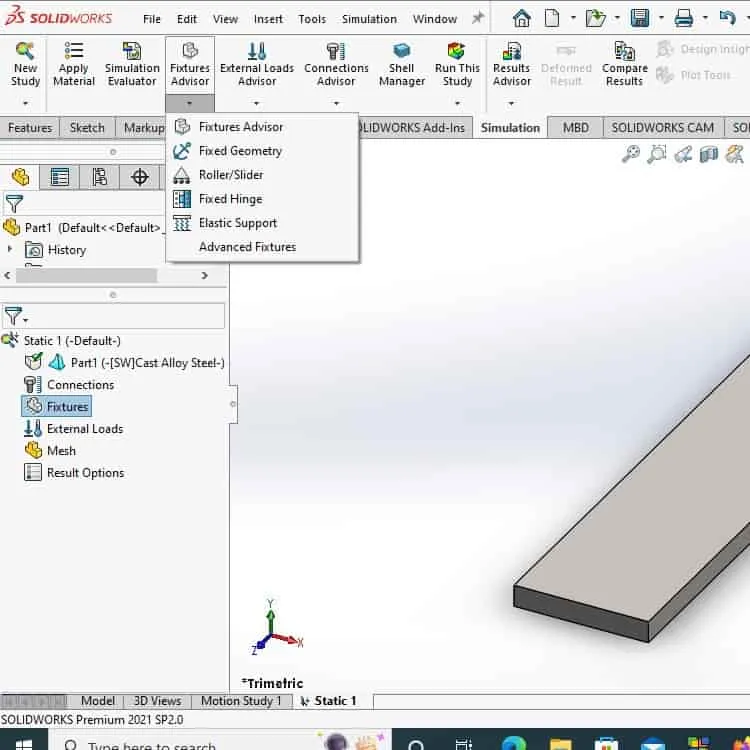Click the Section View icon

click(709, 154)
